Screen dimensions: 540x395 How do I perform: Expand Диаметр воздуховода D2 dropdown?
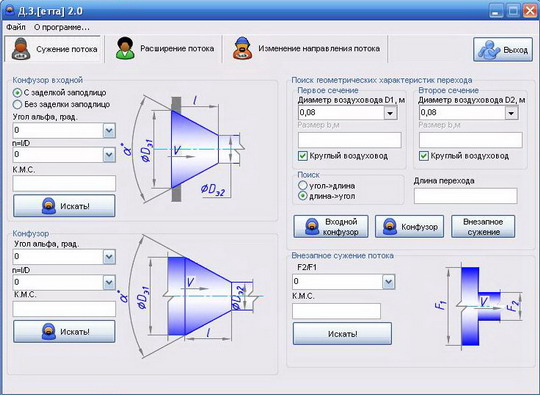pos(511,113)
